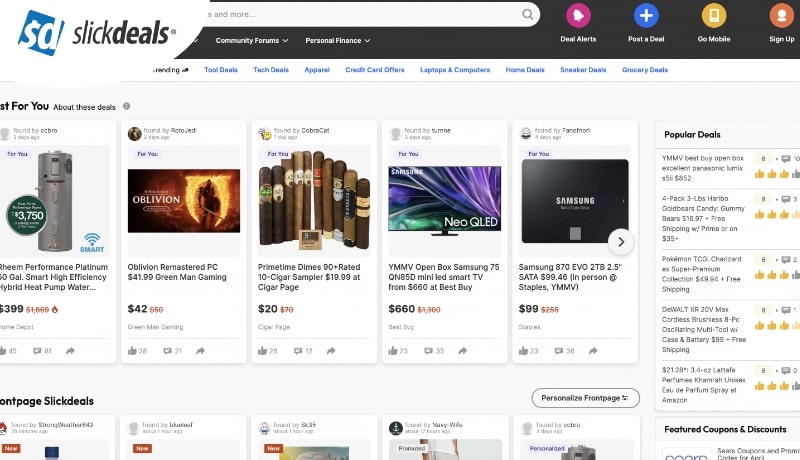Open the Oblivion game artwork thumbnail
Screen dimensions: 800x460
[x=184, y=200]
